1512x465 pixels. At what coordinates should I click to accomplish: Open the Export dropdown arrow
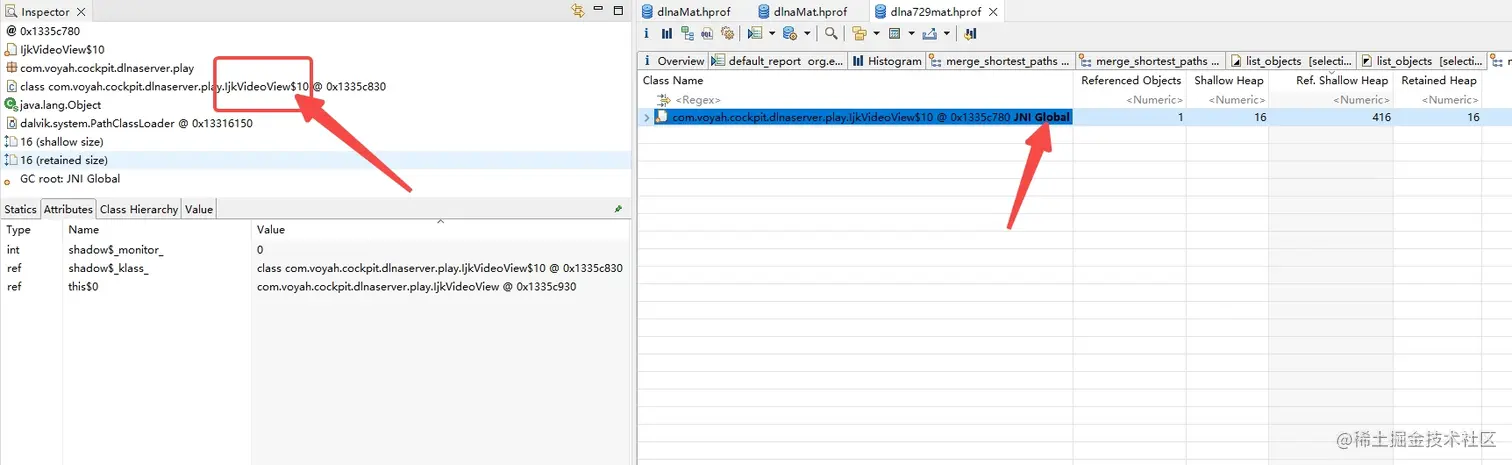947,33
